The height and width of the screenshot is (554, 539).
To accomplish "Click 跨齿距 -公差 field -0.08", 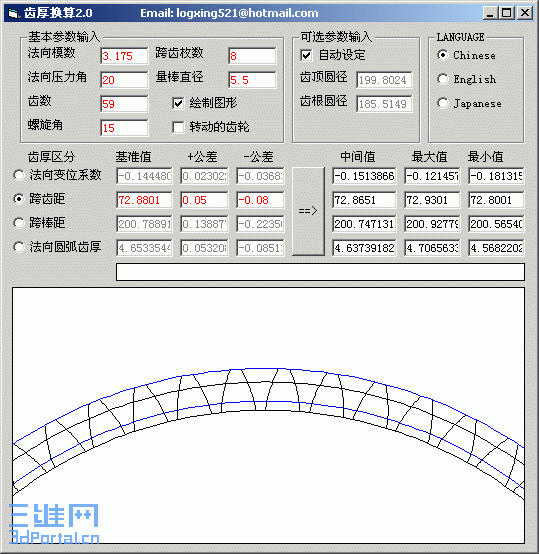I will pyautogui.click(x=260, y=200).
